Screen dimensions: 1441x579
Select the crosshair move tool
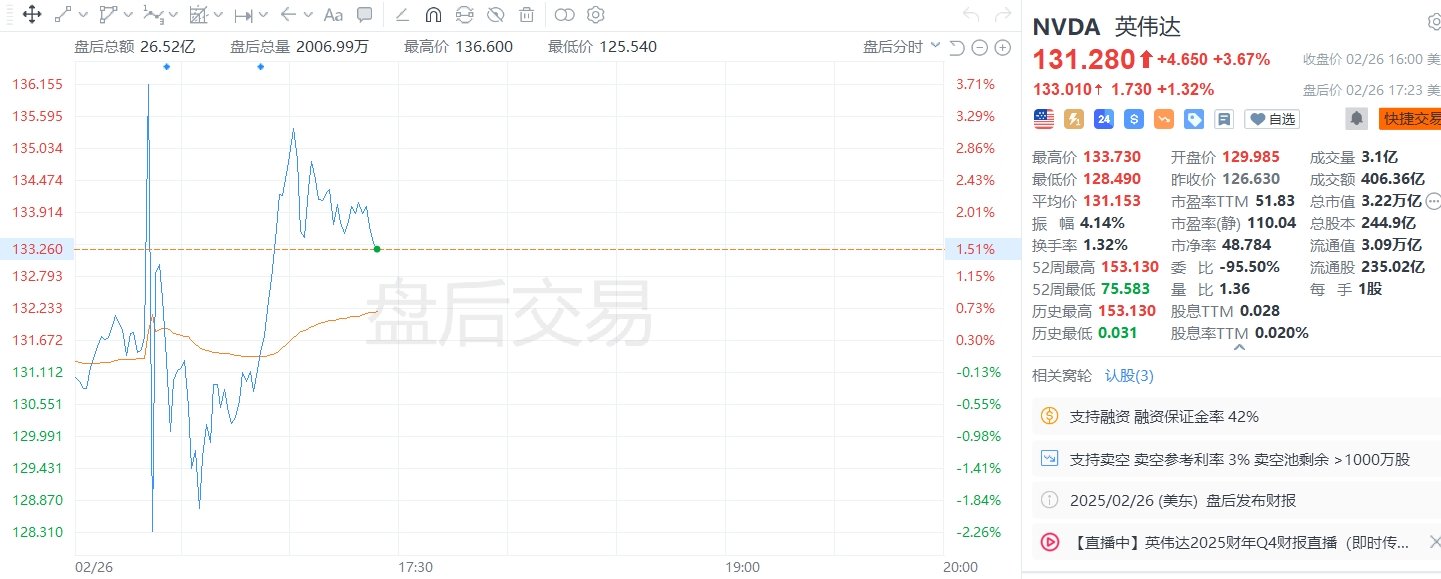[x=31, y=15]
